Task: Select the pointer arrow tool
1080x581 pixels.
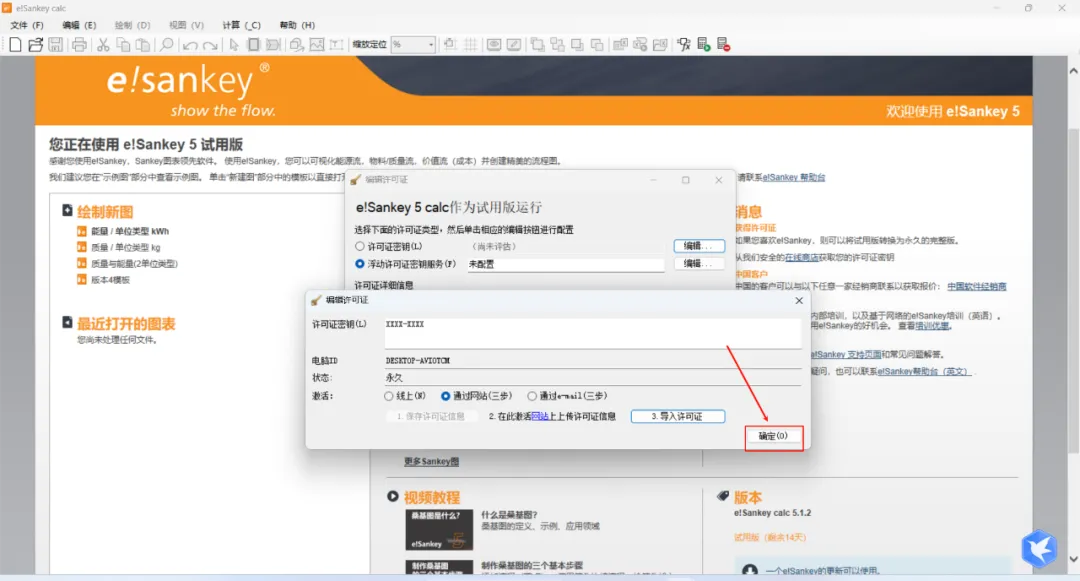Action: click(x=234, y=45)
